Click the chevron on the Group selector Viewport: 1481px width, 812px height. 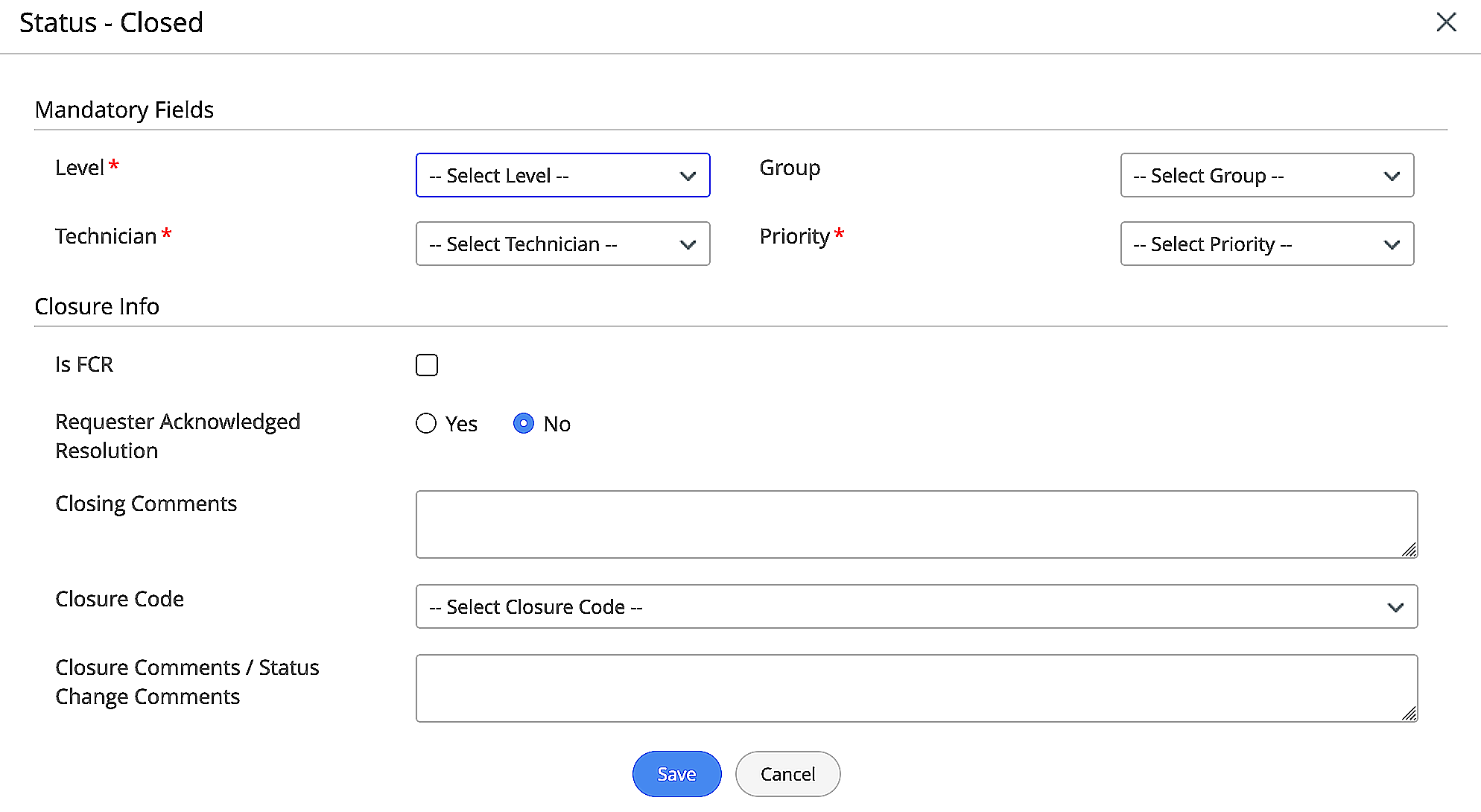(1392, 177)
